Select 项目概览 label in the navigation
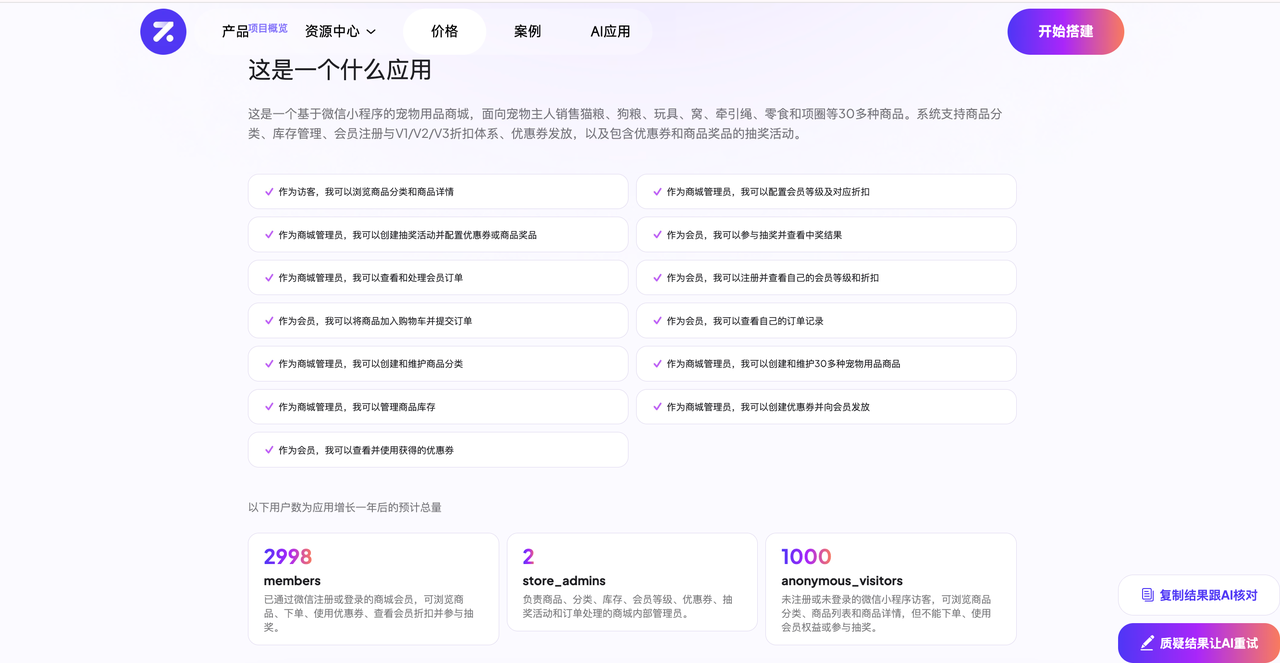Screen dimensions: 1280x663 (x=268, y=28)
